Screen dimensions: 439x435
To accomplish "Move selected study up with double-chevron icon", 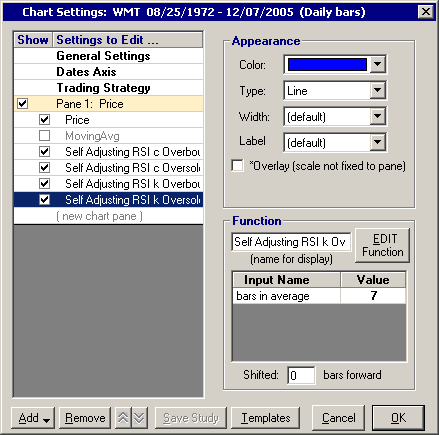I will [x=123, y=418].
